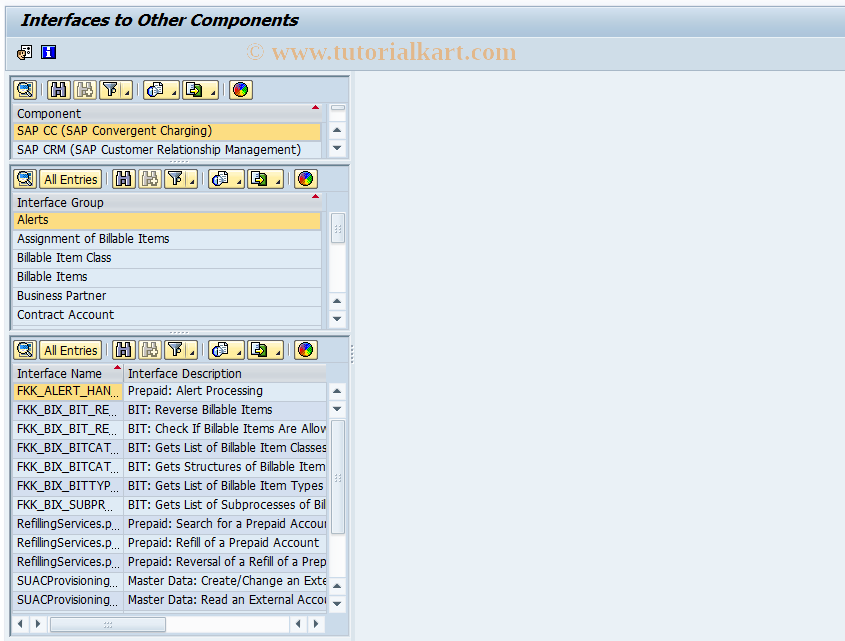This screenshot has width=845, height=641.
Task: Select the Alerts interface group
Action: click(167, 220)
